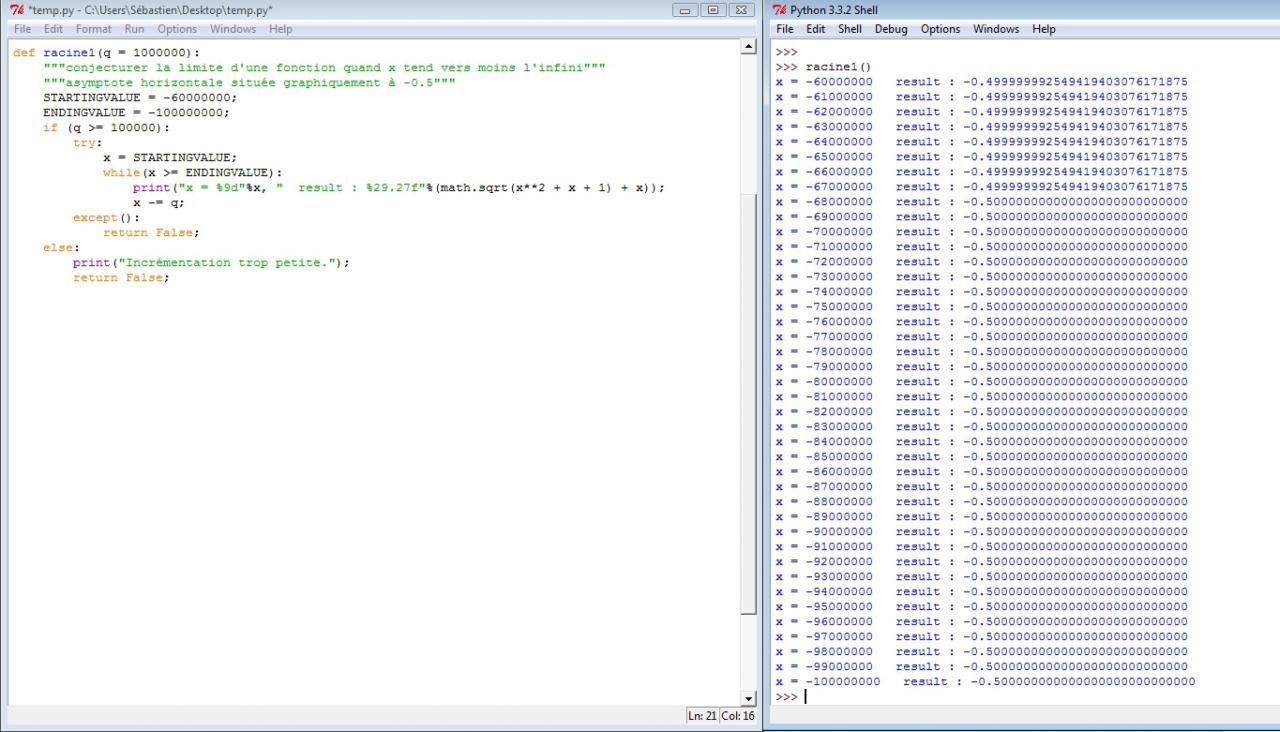Click the 'STARTINGVALUE = -60000000;' code line
This screenshot has width=1280, height=732.
(140, 97)
